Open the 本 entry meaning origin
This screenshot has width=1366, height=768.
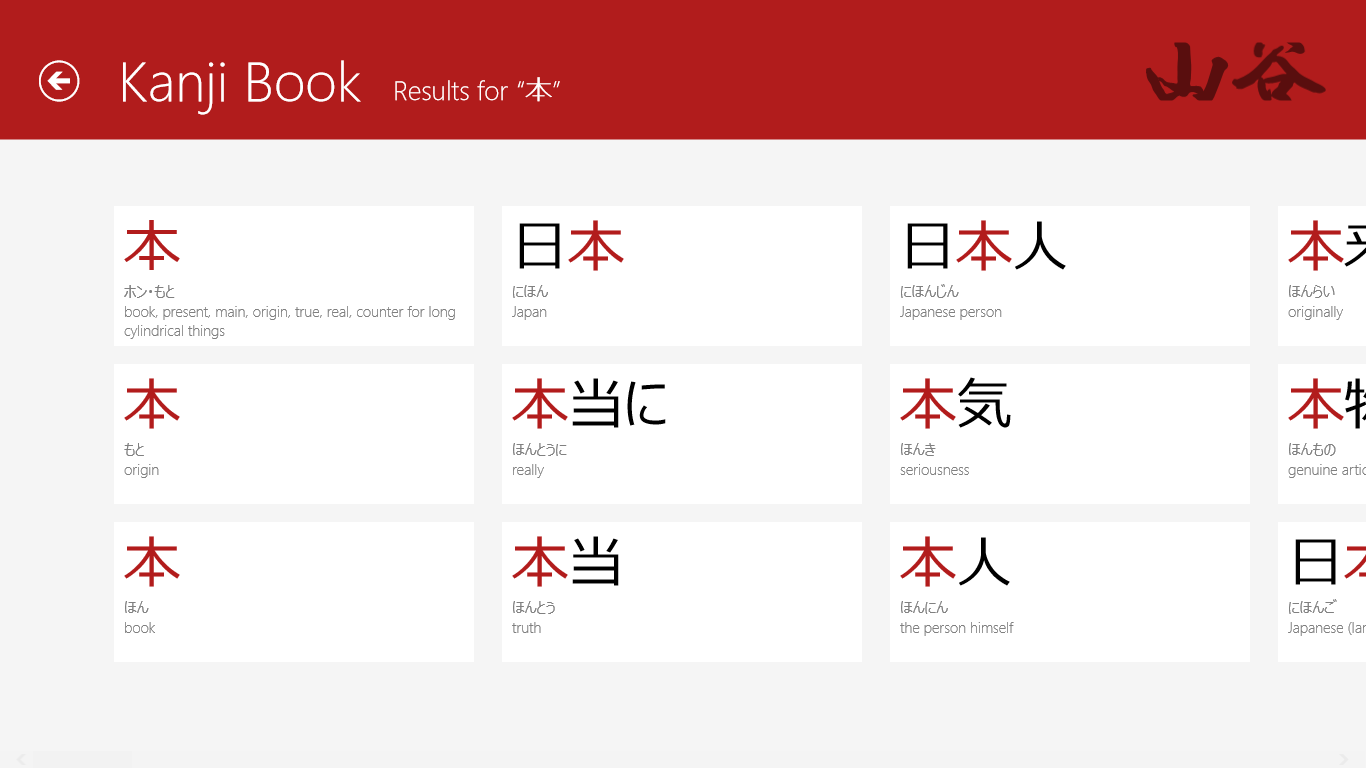(293, 434)
